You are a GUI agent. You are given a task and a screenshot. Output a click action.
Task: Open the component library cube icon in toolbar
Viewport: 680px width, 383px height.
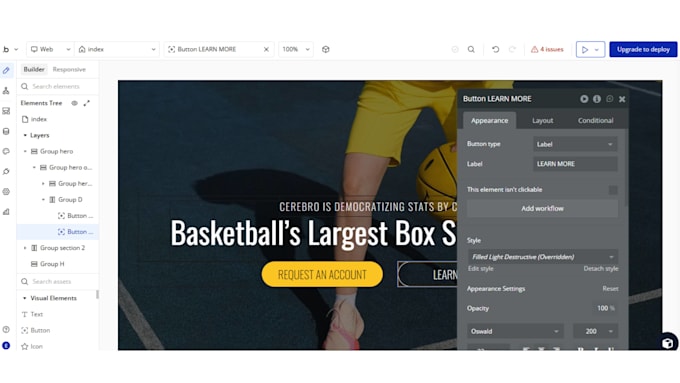(x=326, y=49)
